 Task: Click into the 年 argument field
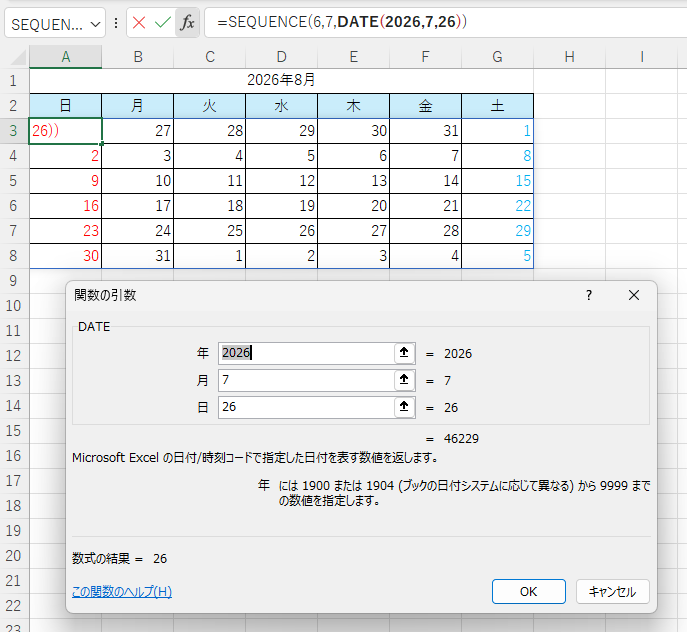pos(306,353)
